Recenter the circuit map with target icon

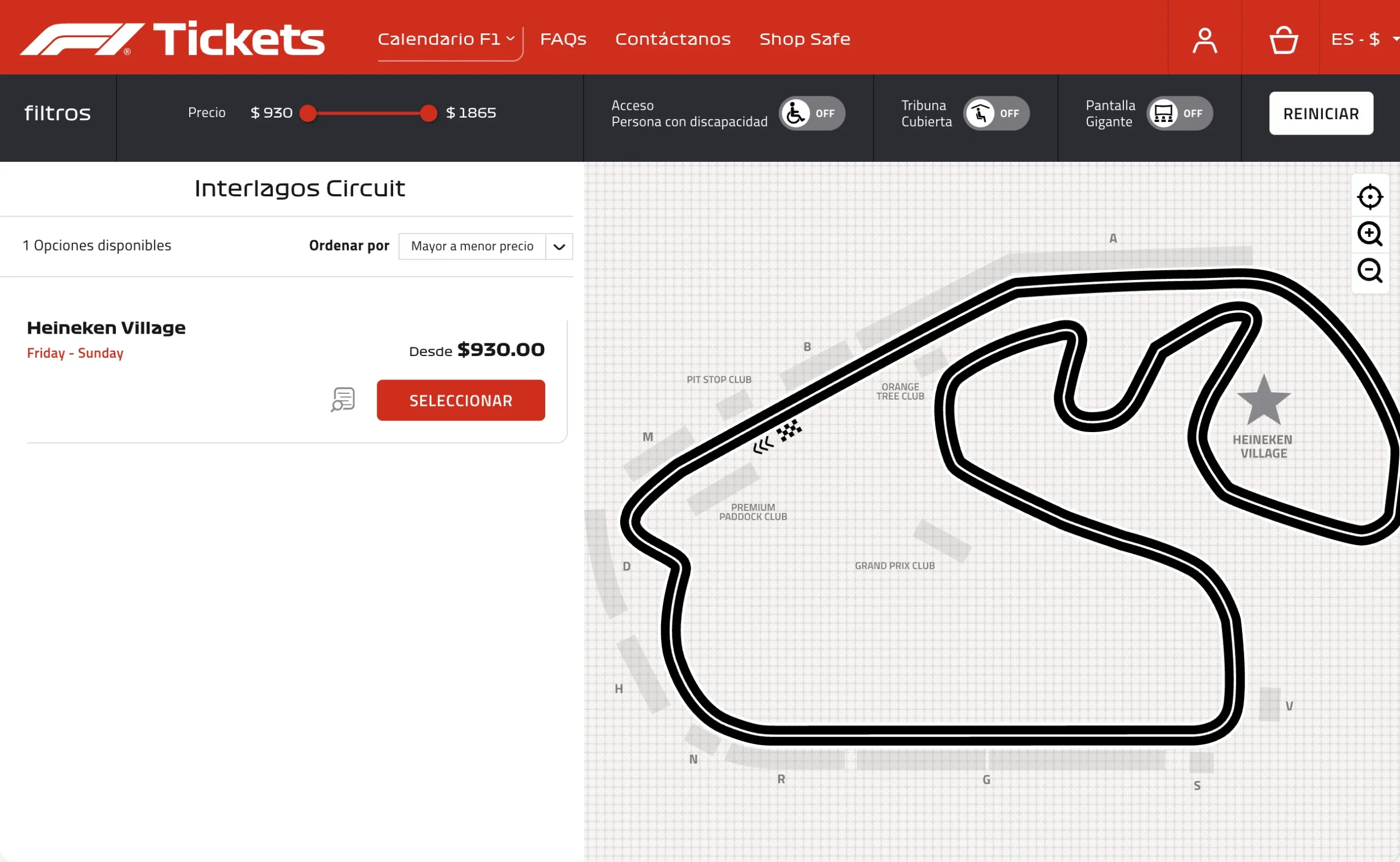coord(1369,197)
